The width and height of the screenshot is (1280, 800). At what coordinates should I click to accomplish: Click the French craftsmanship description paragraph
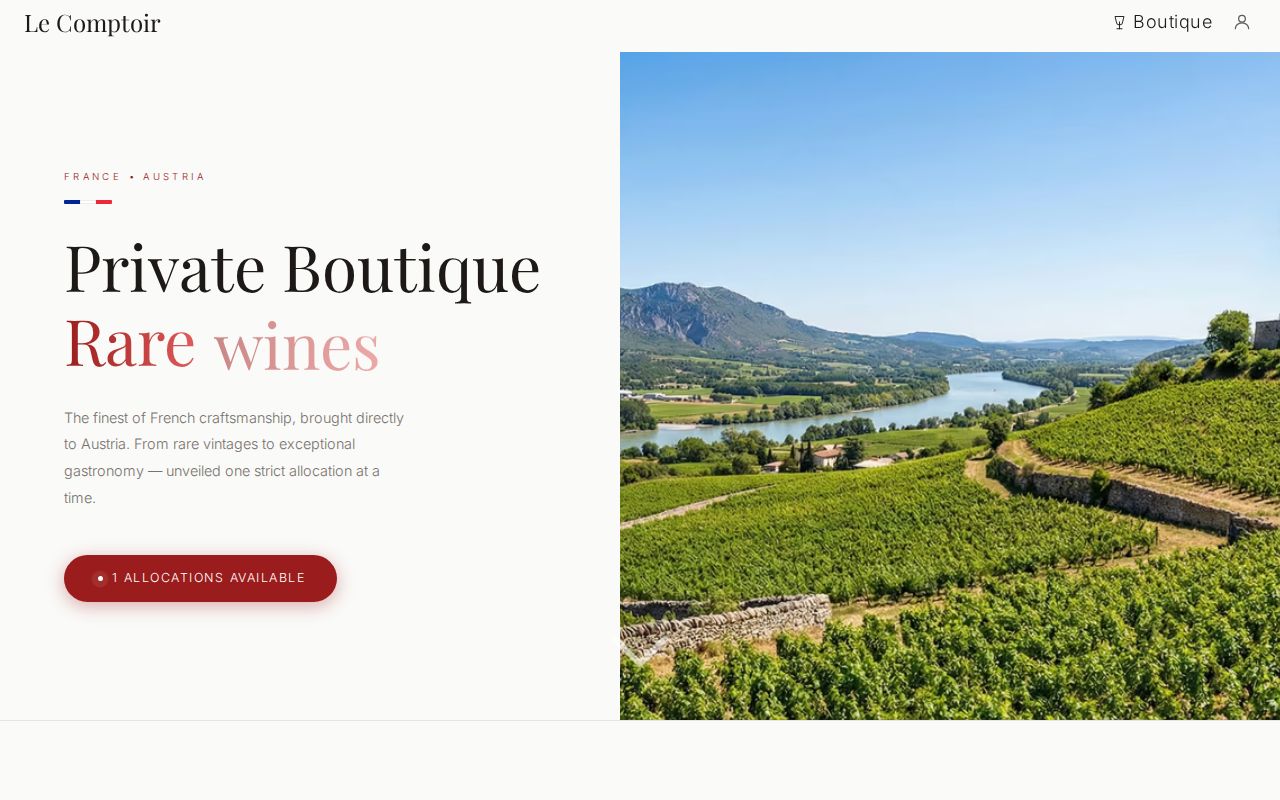tap(234, 457)
